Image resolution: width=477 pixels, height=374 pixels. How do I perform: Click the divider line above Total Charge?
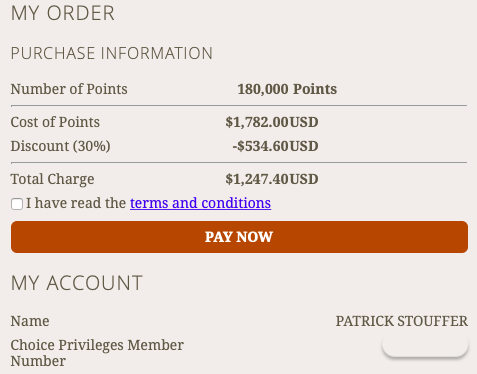click(x=239, y=163)
